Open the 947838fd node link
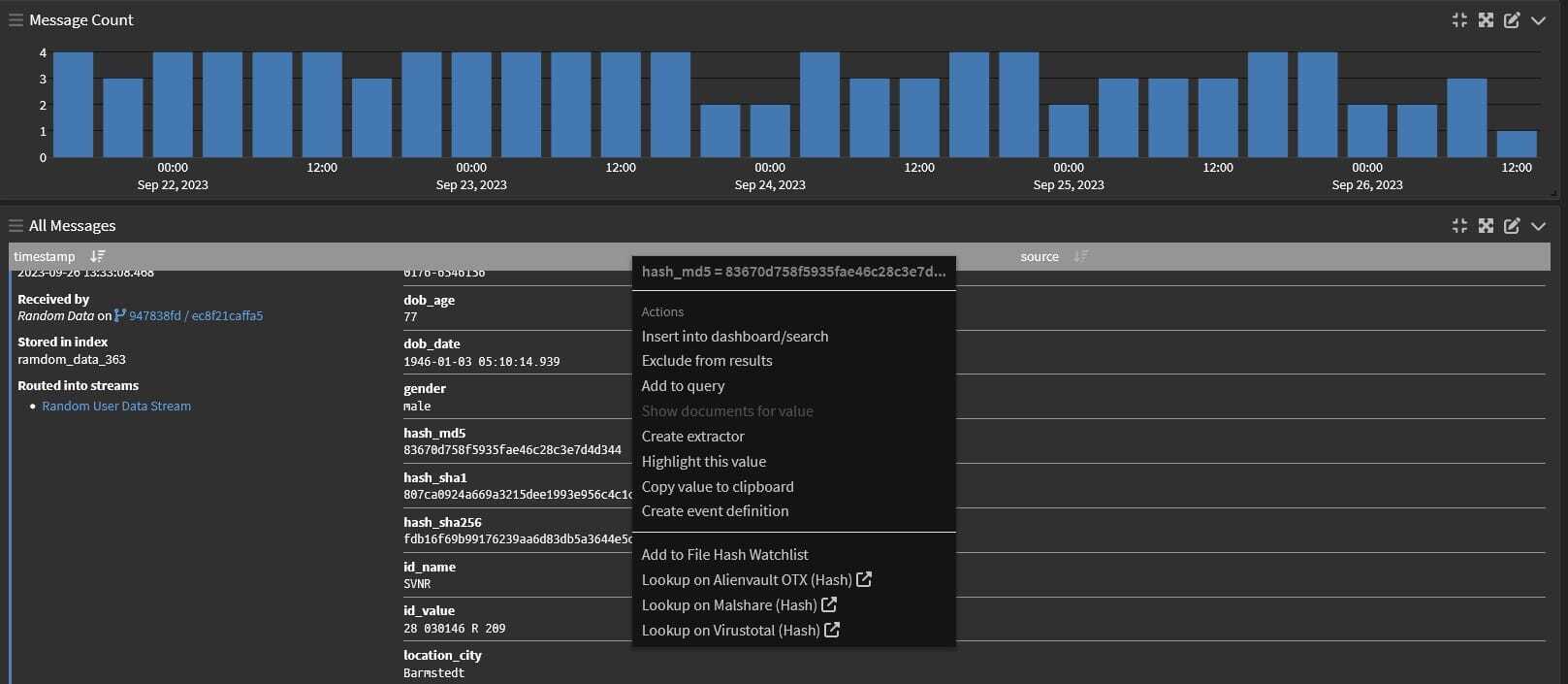The width and height of the screenshot is (1568, 684). [154, 316]
